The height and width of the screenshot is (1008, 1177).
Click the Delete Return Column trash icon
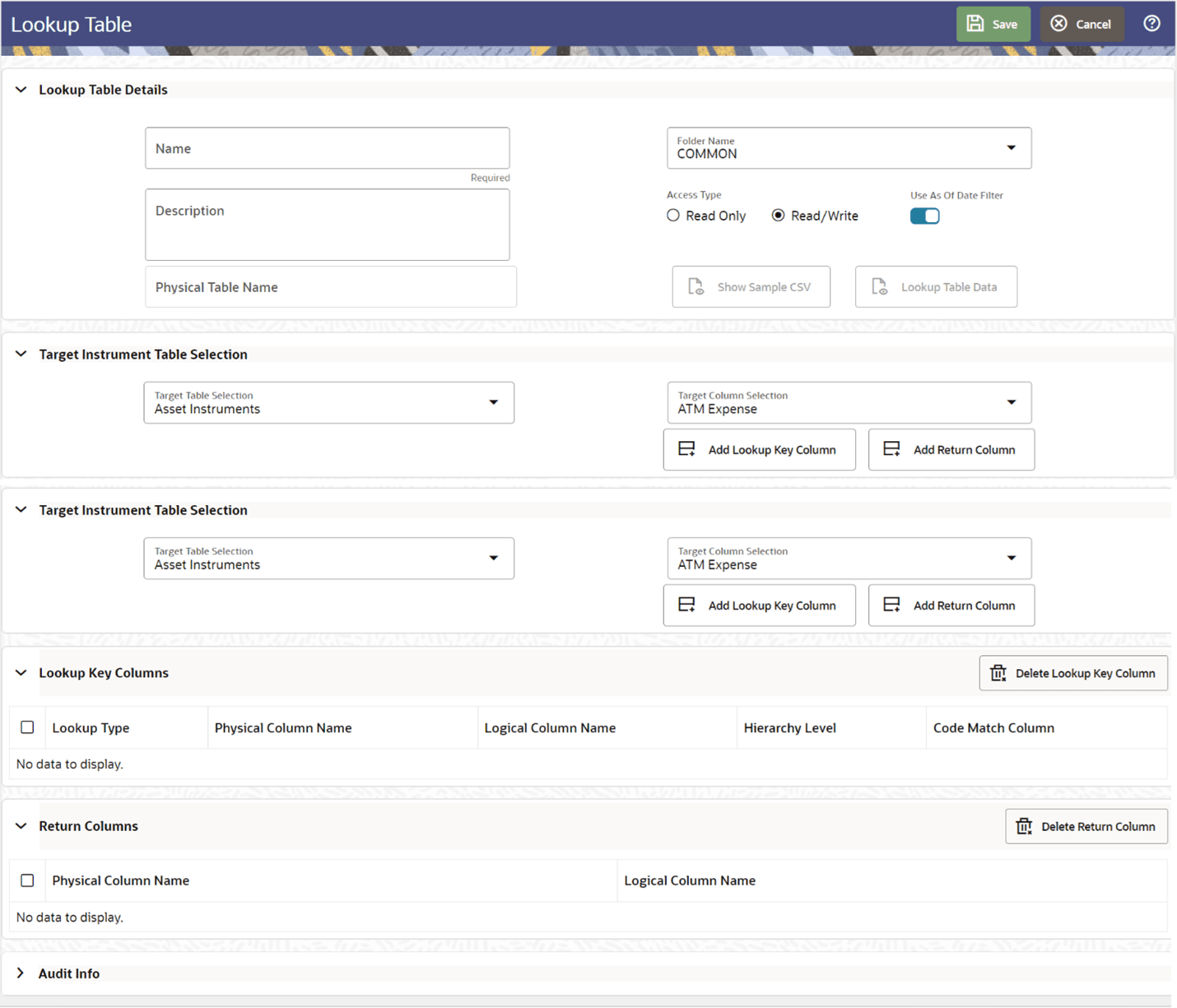[1024, 826]
